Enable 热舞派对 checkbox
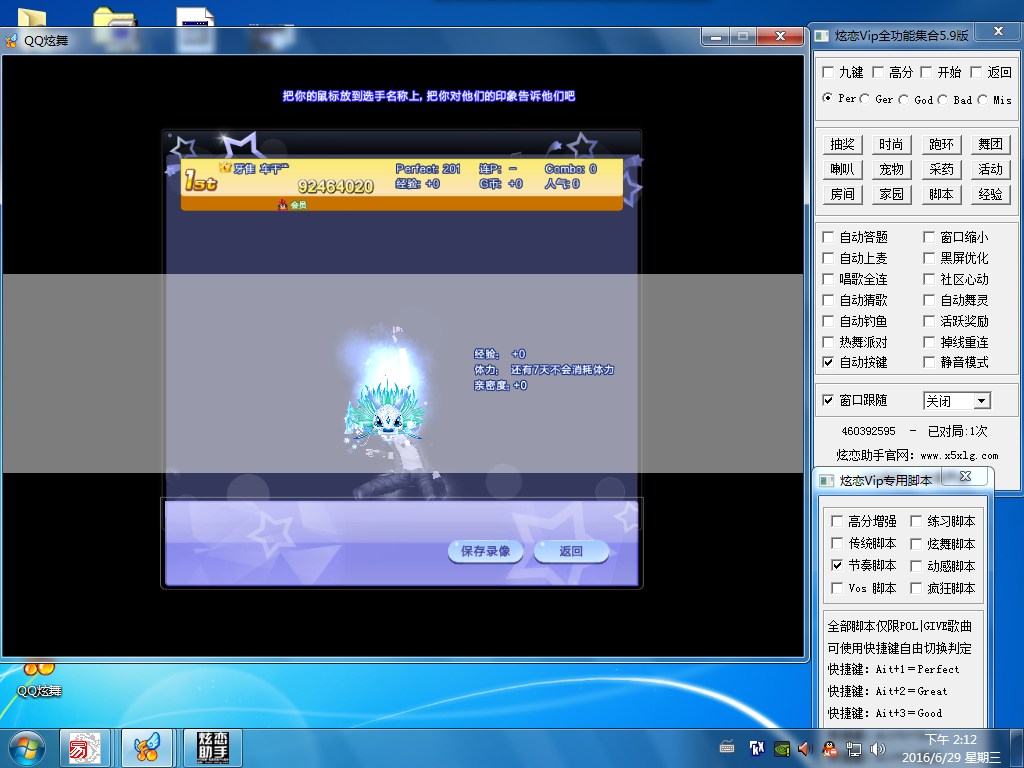 tap(828, 342)
